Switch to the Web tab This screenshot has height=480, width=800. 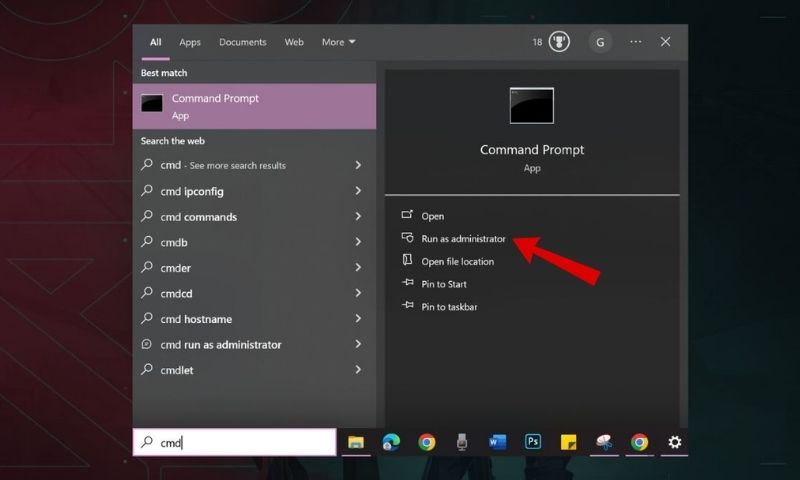pyautogui.click(x=294, y=42)
